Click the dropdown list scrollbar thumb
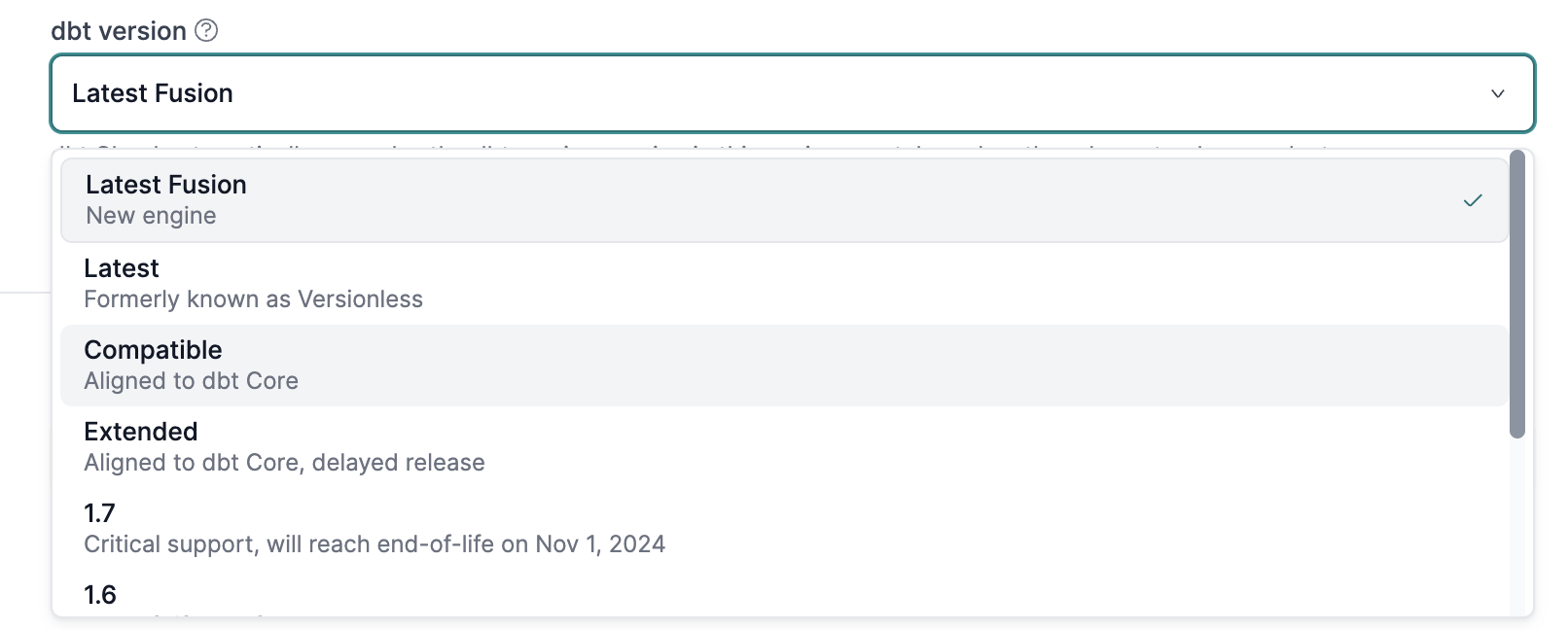The image size is (1568, 630). [1517, 292]
